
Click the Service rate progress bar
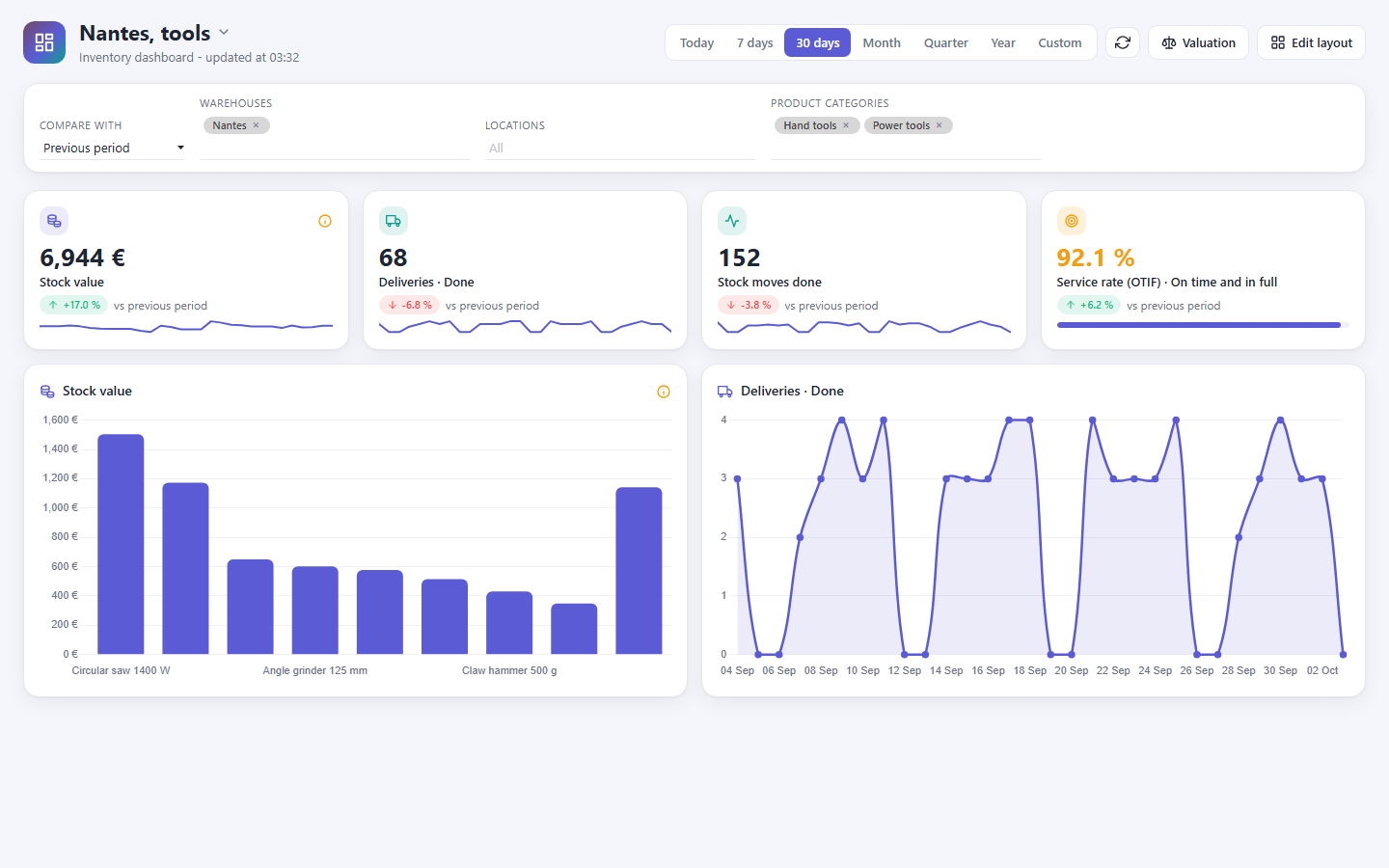point(1203,325)
